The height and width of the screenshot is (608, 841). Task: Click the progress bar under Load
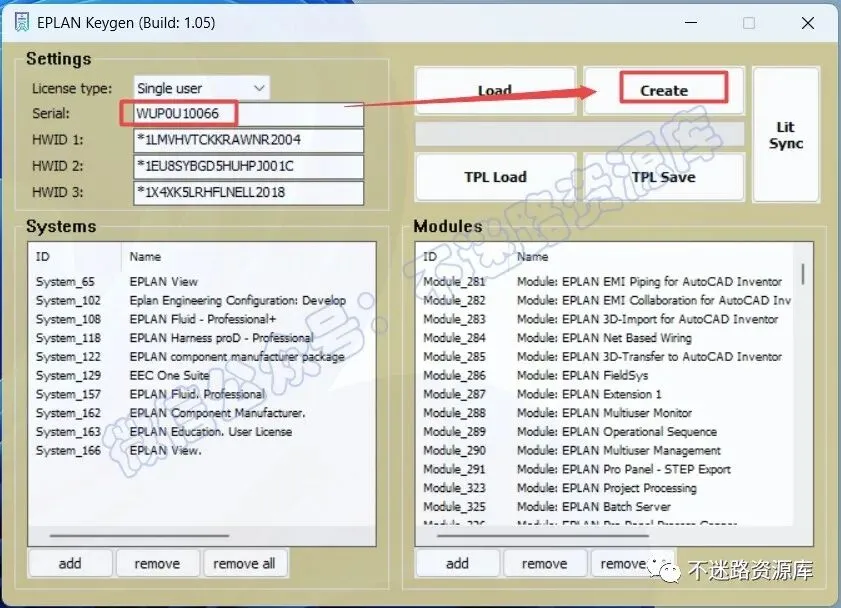point(579,134)
